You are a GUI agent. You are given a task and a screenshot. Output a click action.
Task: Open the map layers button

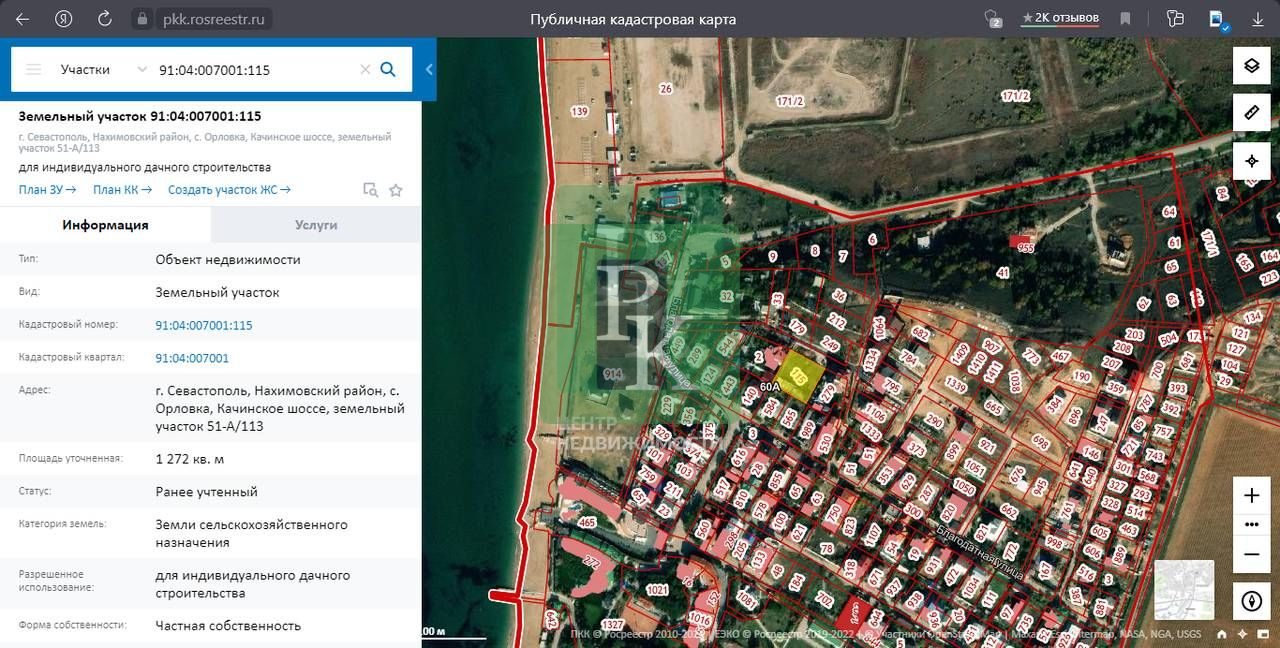coord(1251,66)
